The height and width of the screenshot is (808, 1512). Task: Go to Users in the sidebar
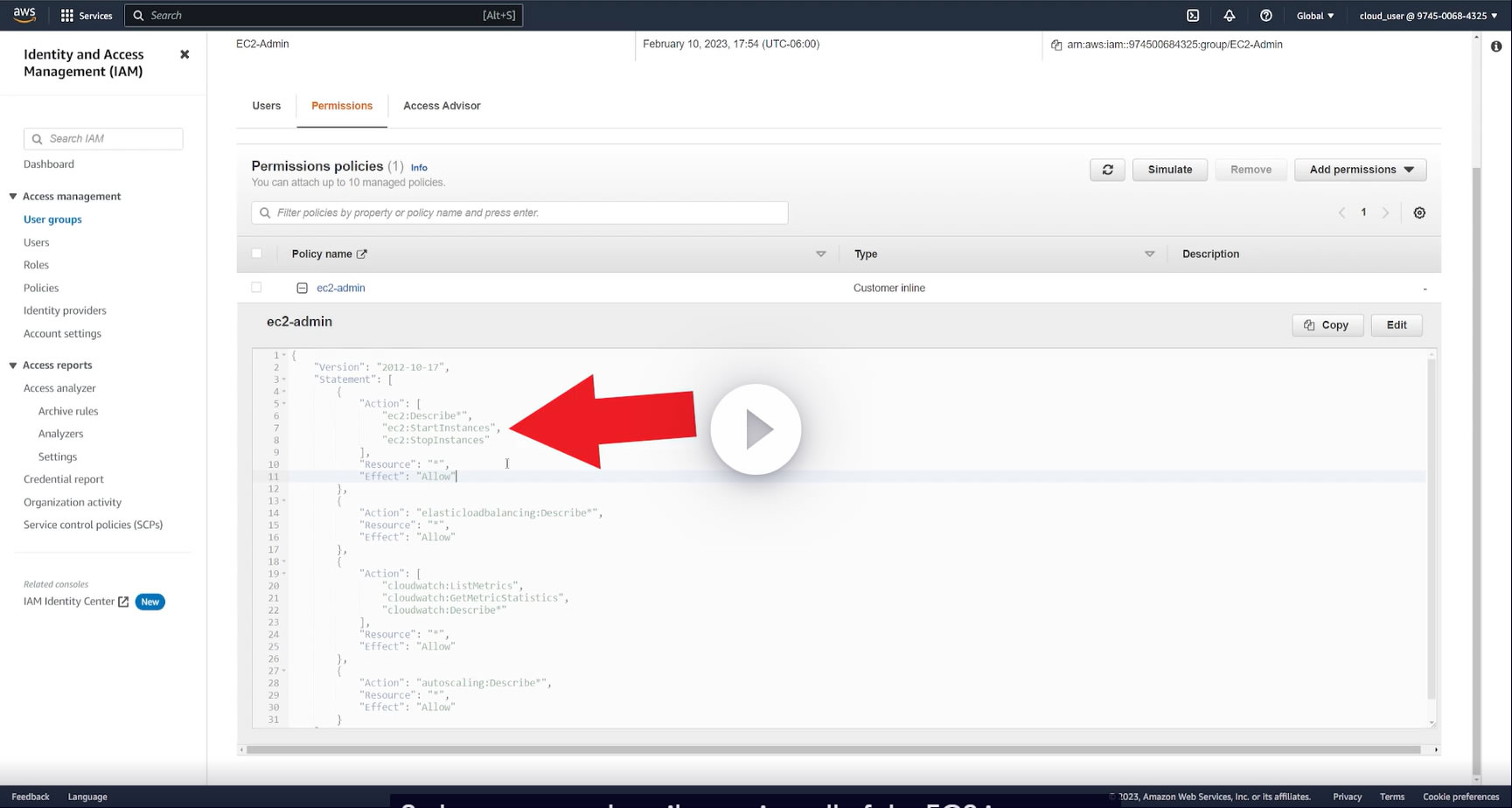click(x=37, y=242)
